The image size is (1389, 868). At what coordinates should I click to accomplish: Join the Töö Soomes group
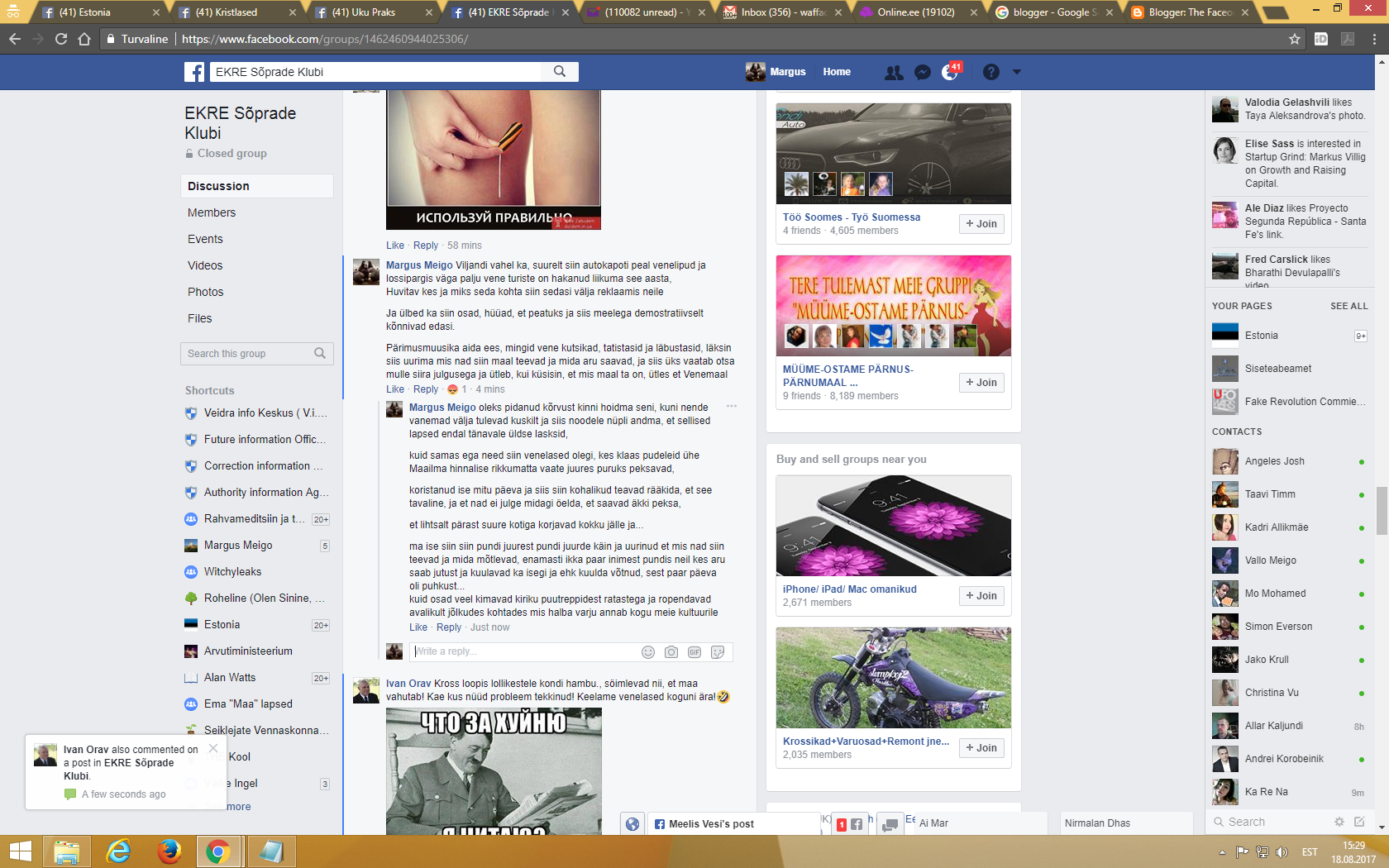[981, 224]
